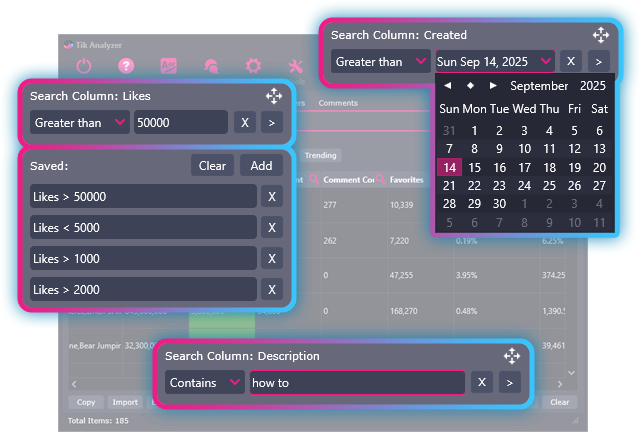Open the settings gear icon

[253, 67]
